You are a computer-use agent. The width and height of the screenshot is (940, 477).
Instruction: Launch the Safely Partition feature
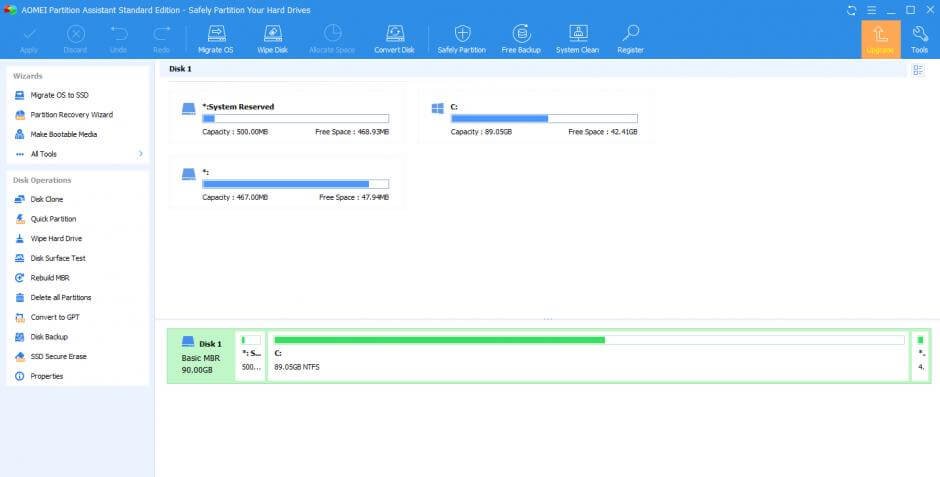462,40
